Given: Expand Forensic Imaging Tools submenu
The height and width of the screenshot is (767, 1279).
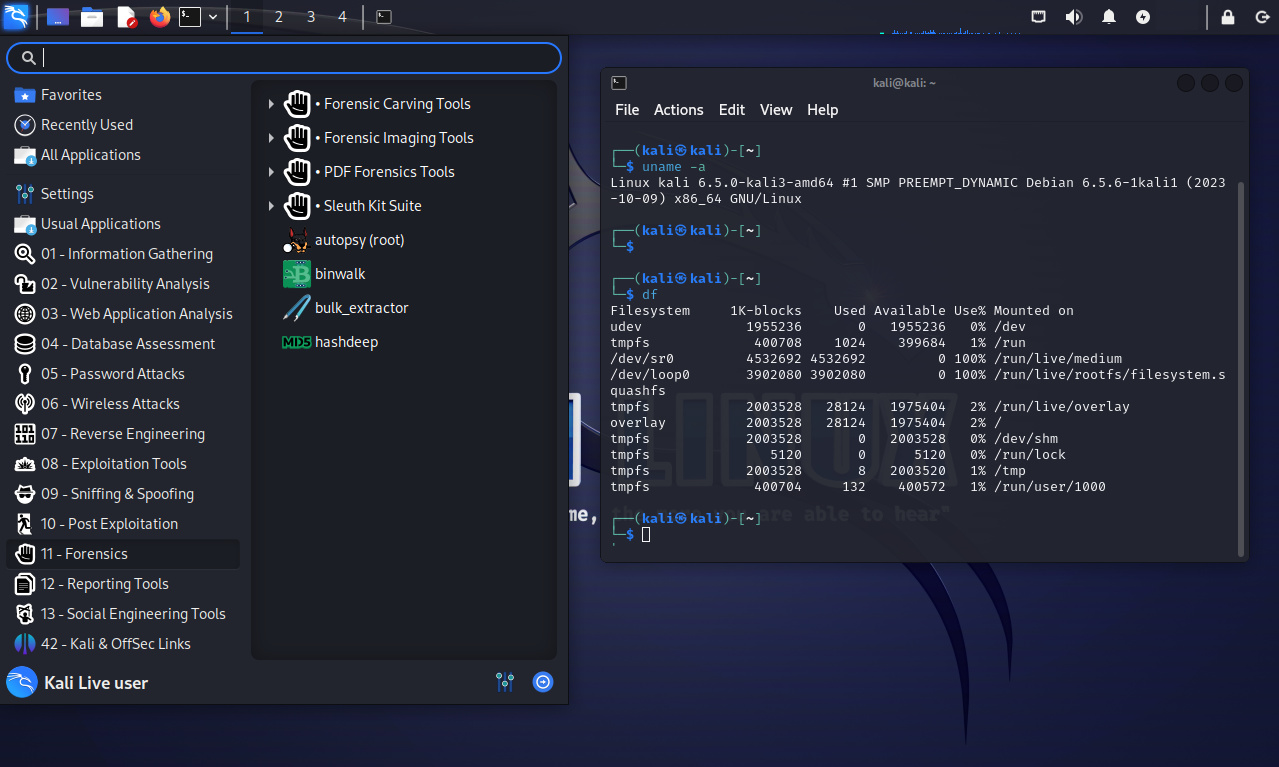Looking at the screenshot, I should tap(398, 138).
